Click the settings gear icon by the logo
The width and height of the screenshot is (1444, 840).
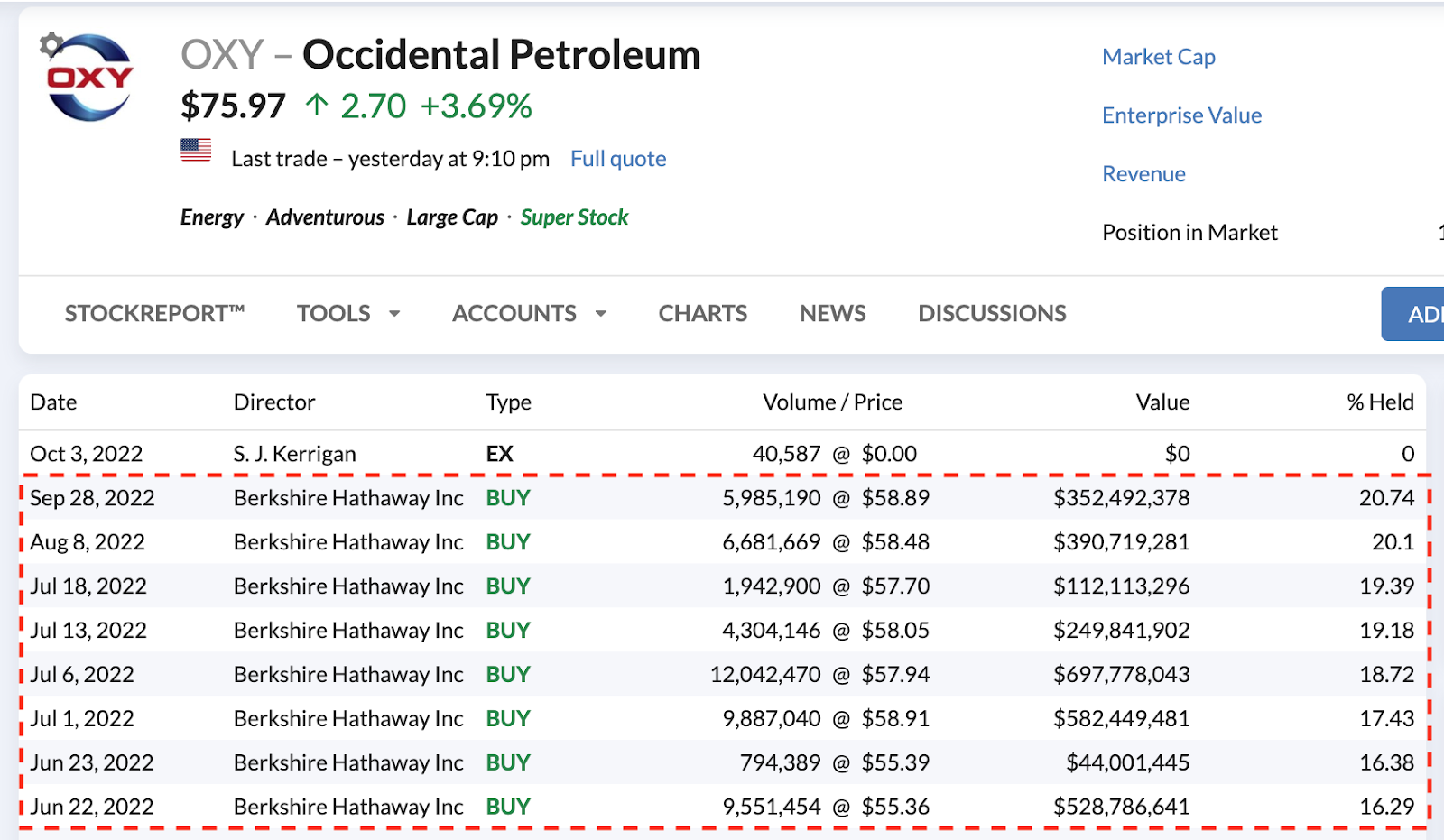[51, 44]
